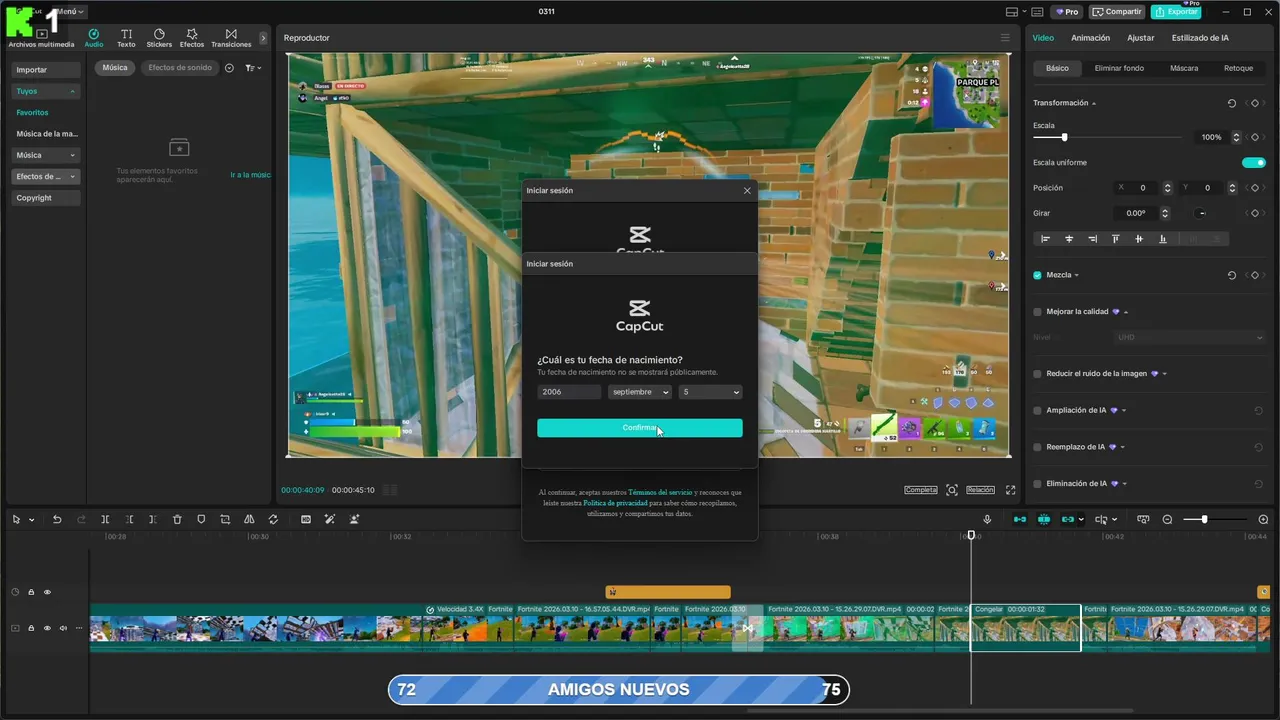Enable Mejorar la calidad checkbox
1280x720 pixels.
(1037, 312)
